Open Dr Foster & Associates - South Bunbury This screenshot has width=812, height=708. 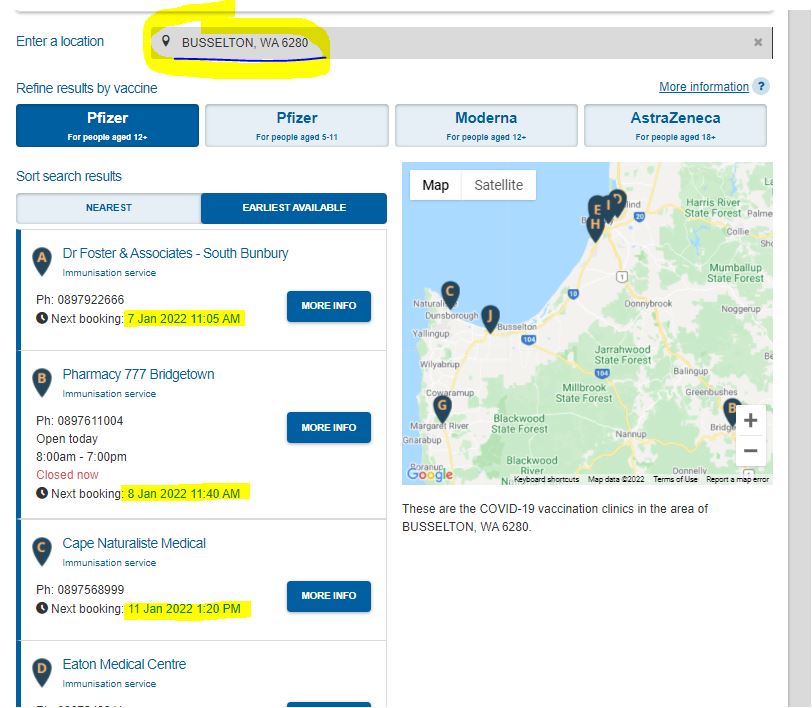tap(175, 253)
